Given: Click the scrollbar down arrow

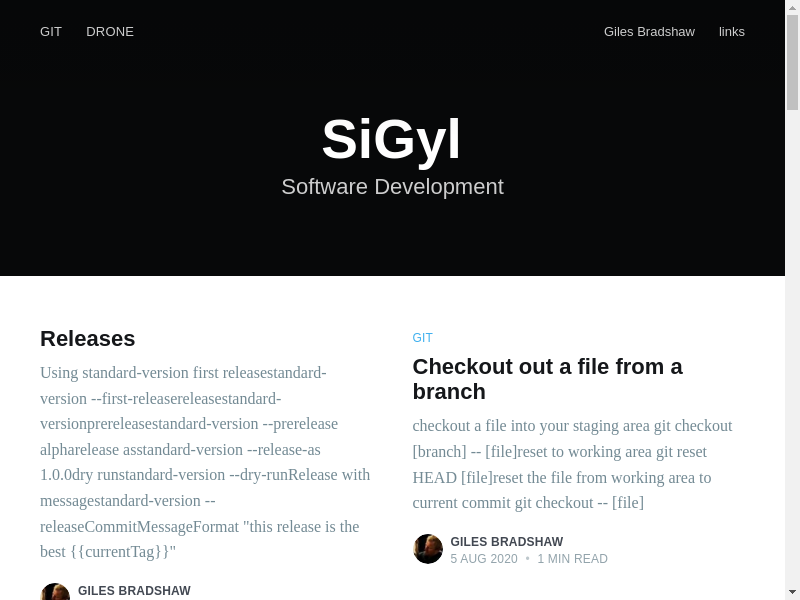Looking at the screenshot, I should click(792, 592).
